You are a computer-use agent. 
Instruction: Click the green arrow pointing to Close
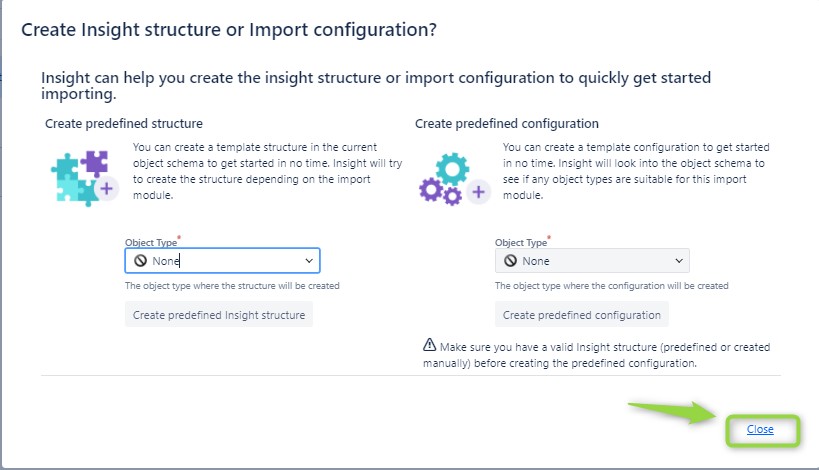673,412
